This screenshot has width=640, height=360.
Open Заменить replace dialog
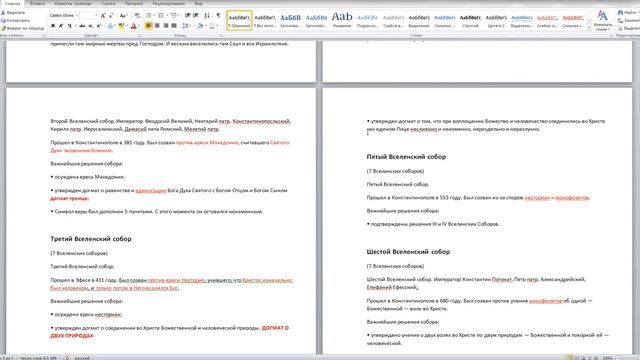tap(629, 20)
